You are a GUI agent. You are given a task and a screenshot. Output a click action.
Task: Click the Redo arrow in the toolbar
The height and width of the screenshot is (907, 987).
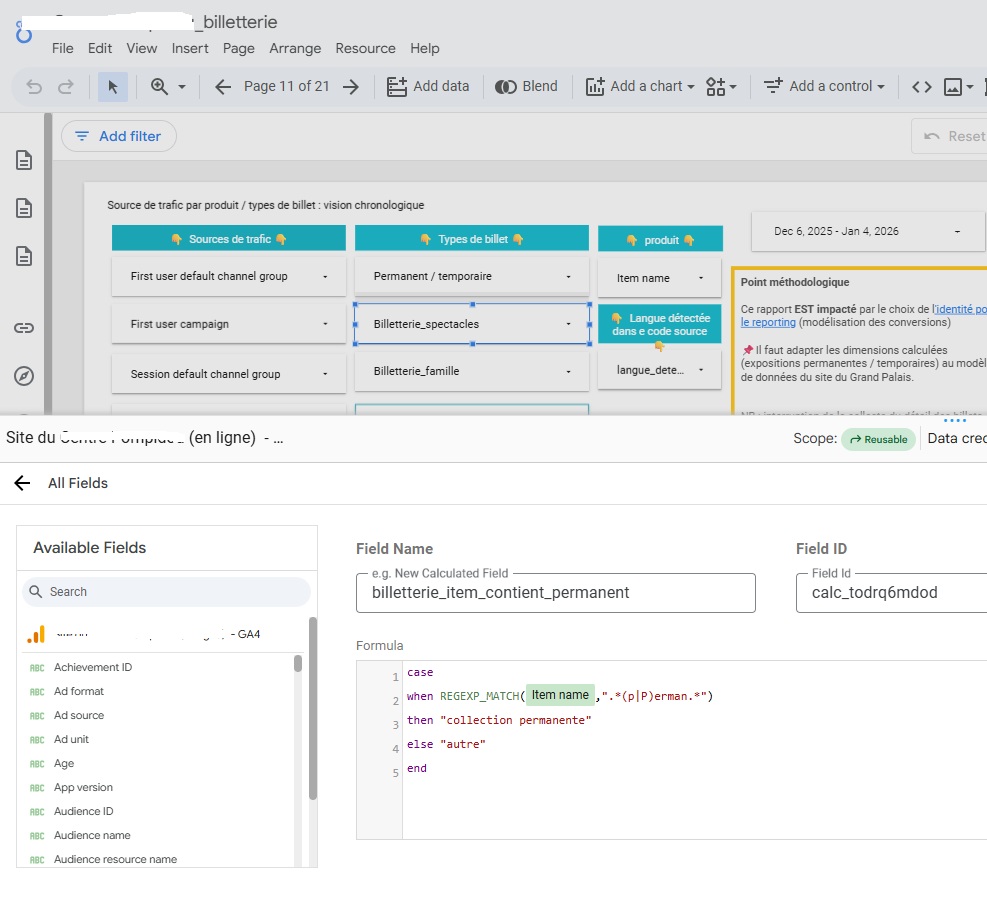point(66,87)
